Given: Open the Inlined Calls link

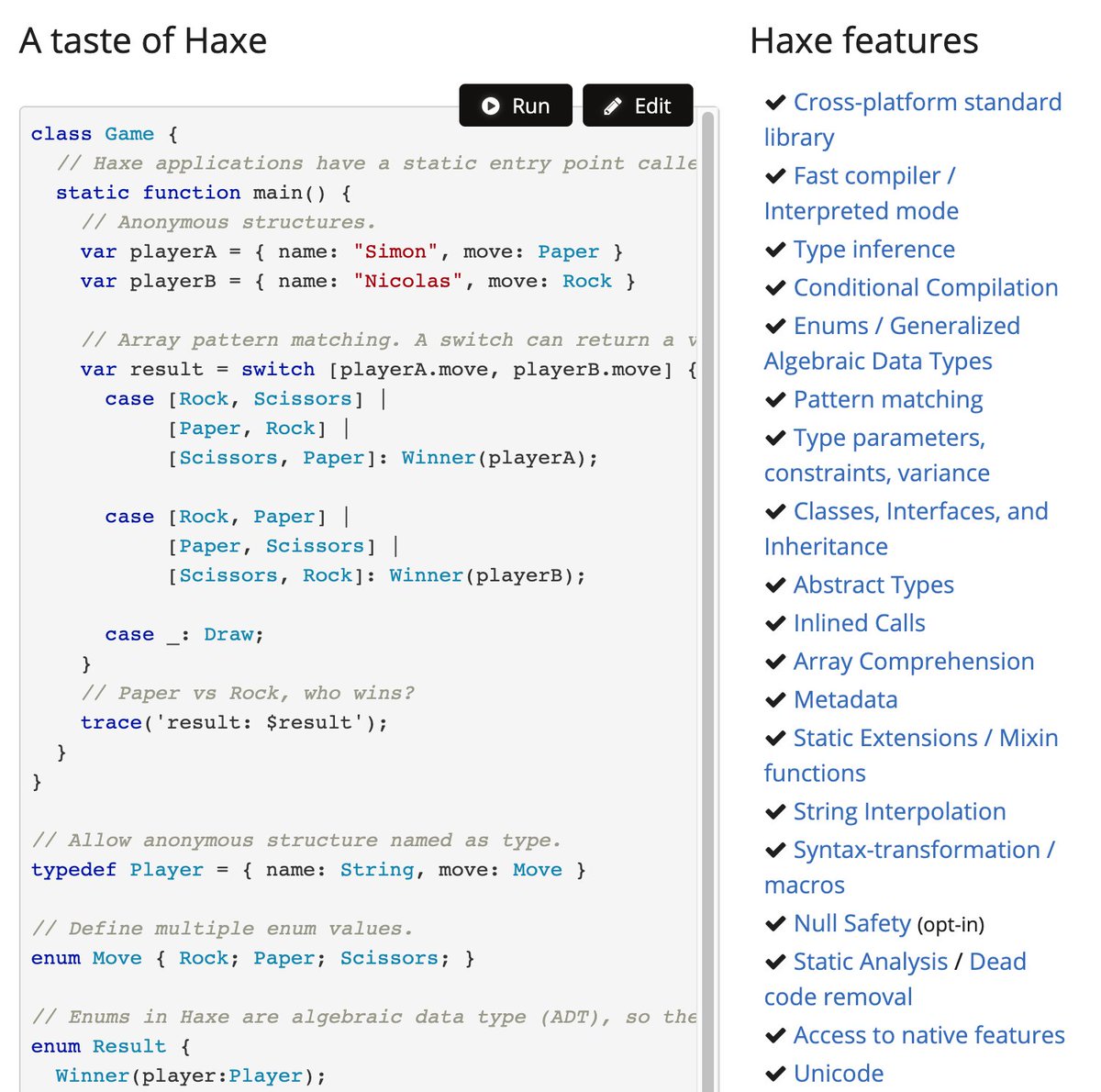Looking at the screenshot, I should coord(860,622).
